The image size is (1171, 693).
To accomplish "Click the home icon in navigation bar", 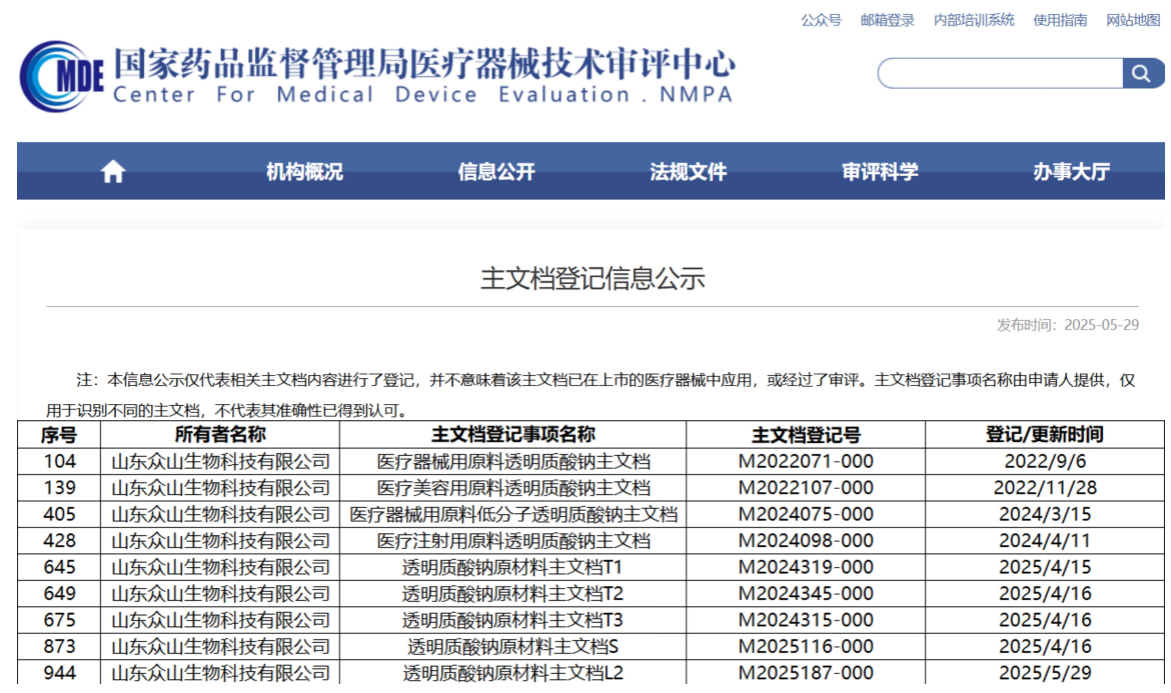I will (x=113, y=172).
